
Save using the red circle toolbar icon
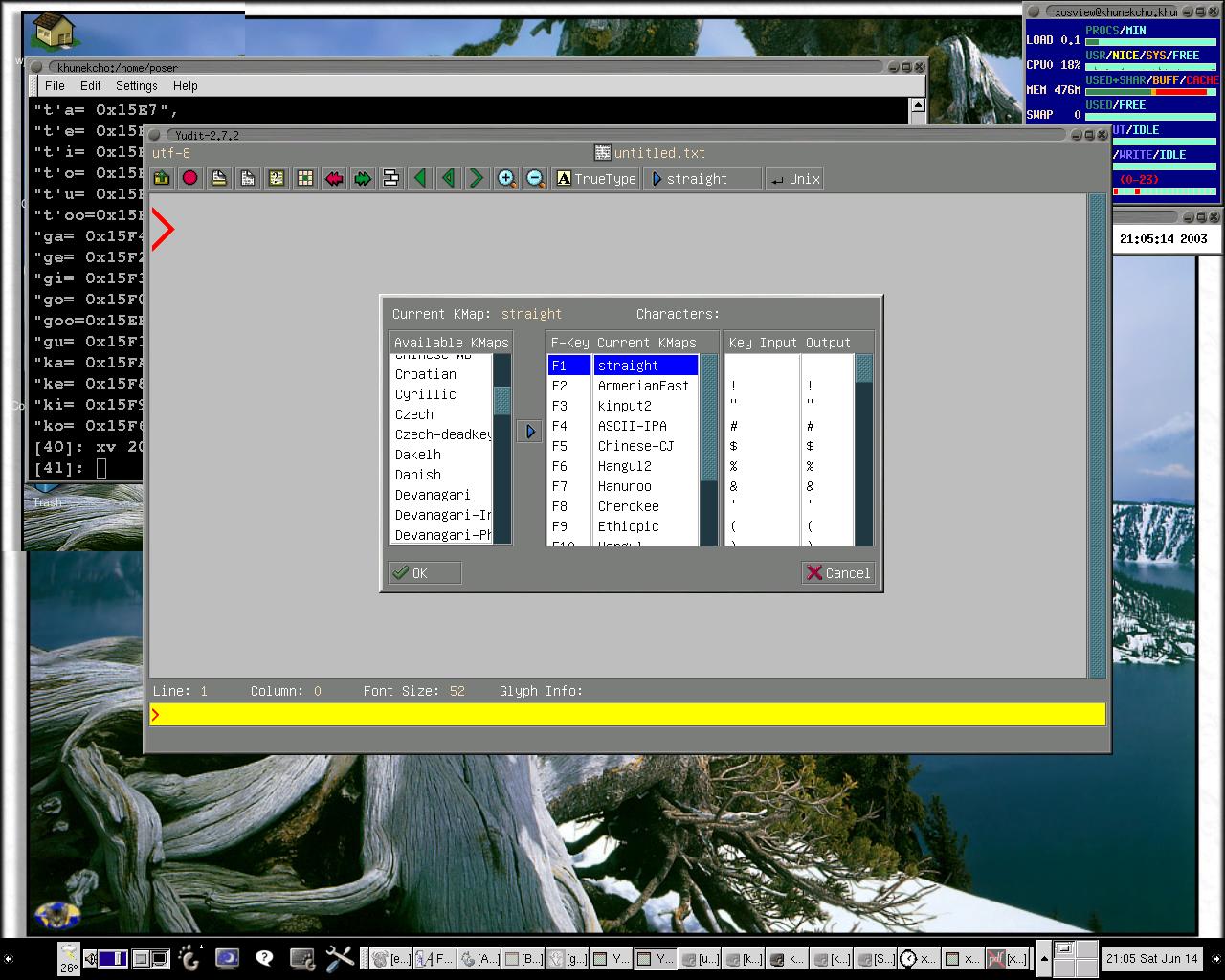click(189, 178)
